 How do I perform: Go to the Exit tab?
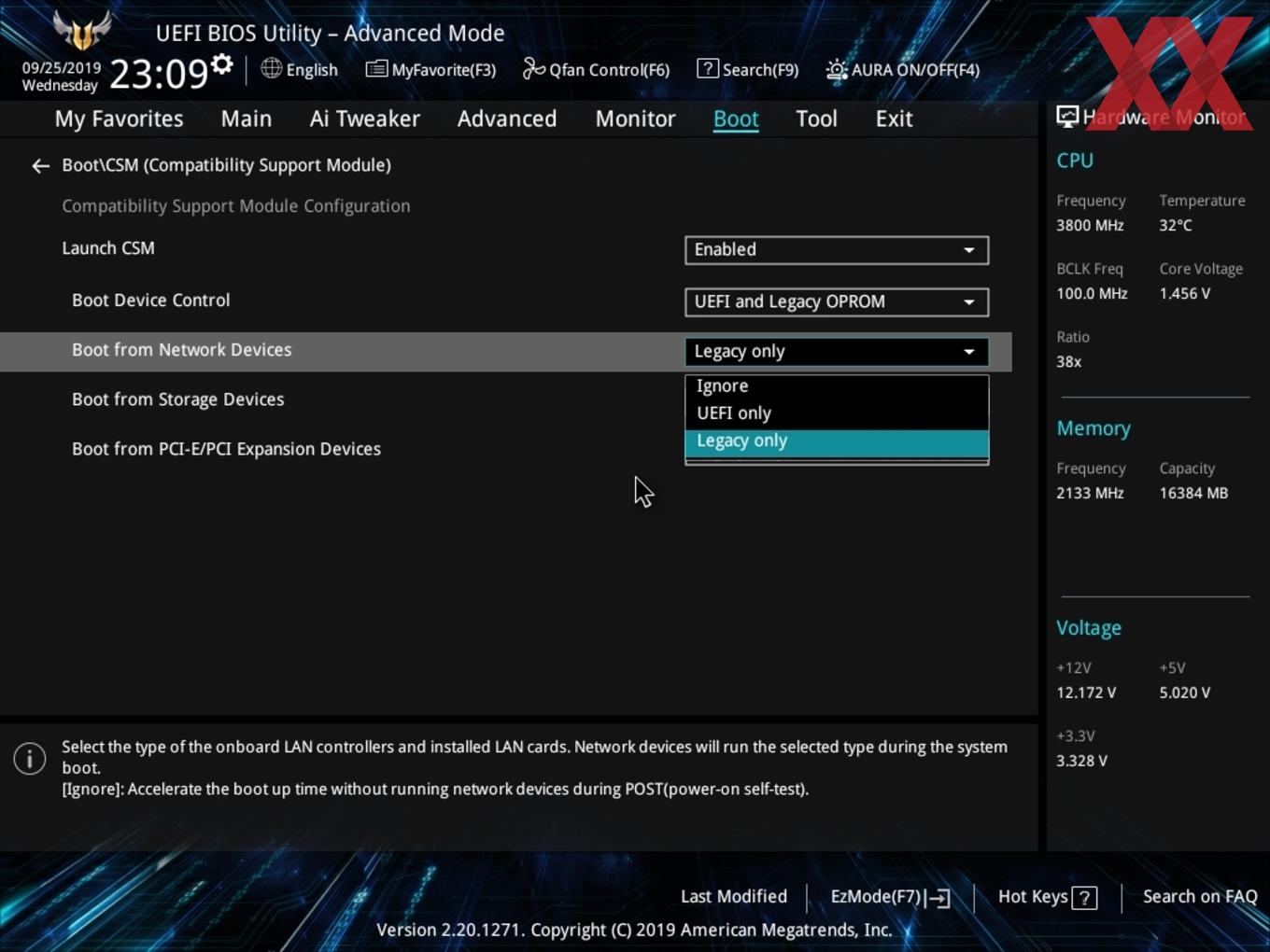tap(894, 119)
